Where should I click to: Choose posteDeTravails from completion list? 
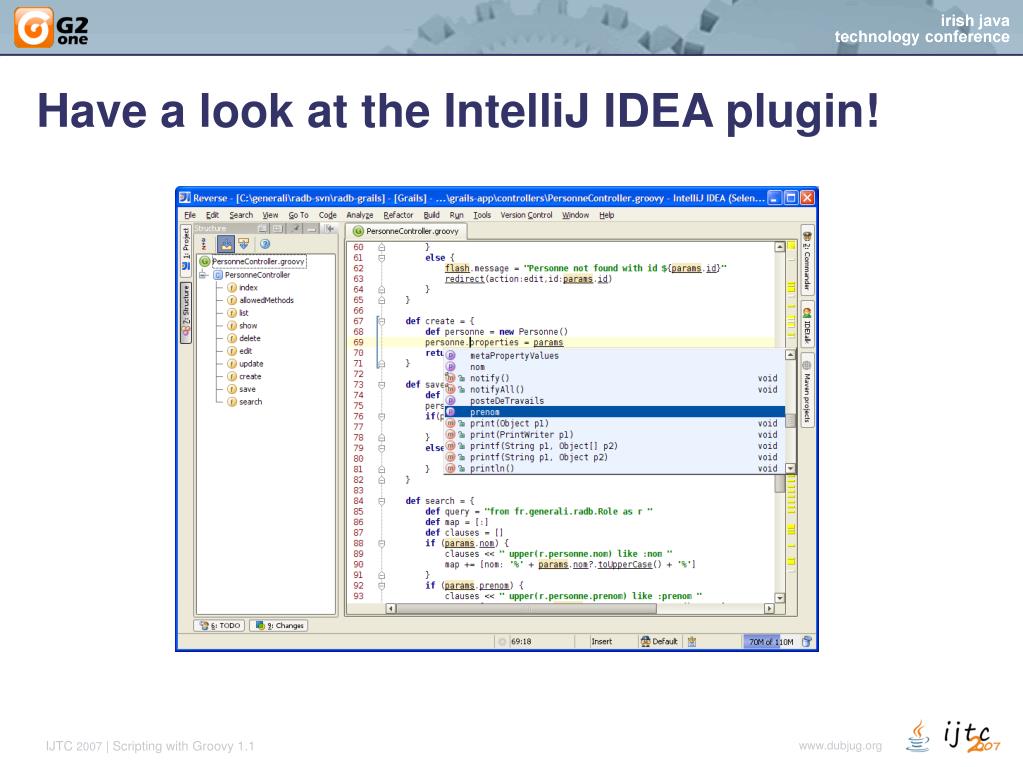pos(614,400)
